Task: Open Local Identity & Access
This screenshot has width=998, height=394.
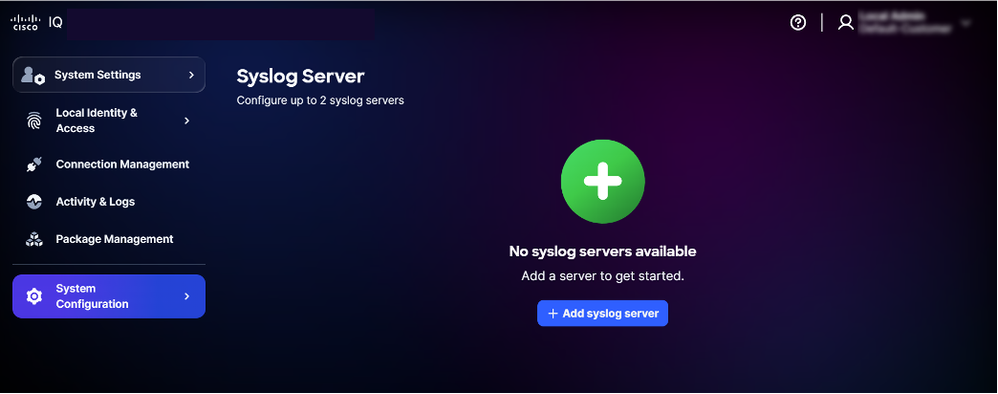Action: click(109, 121)
